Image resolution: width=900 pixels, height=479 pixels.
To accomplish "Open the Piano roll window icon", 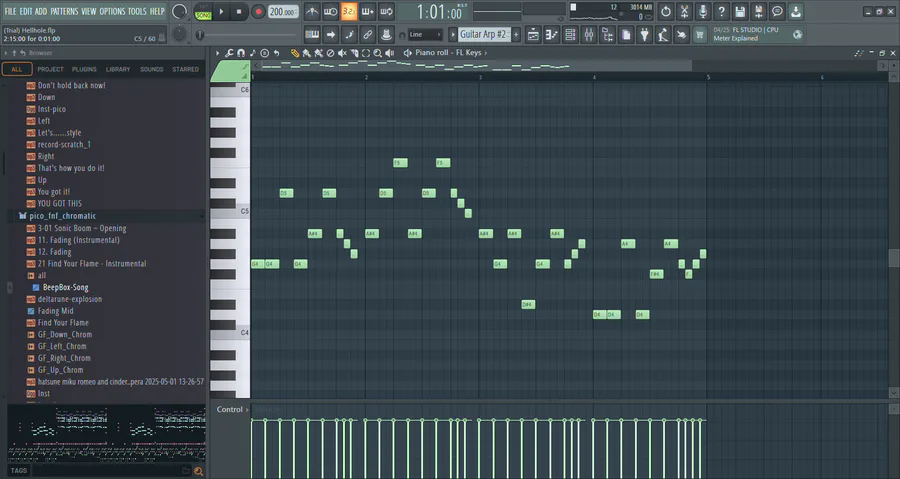I will [x=552, y=34].
